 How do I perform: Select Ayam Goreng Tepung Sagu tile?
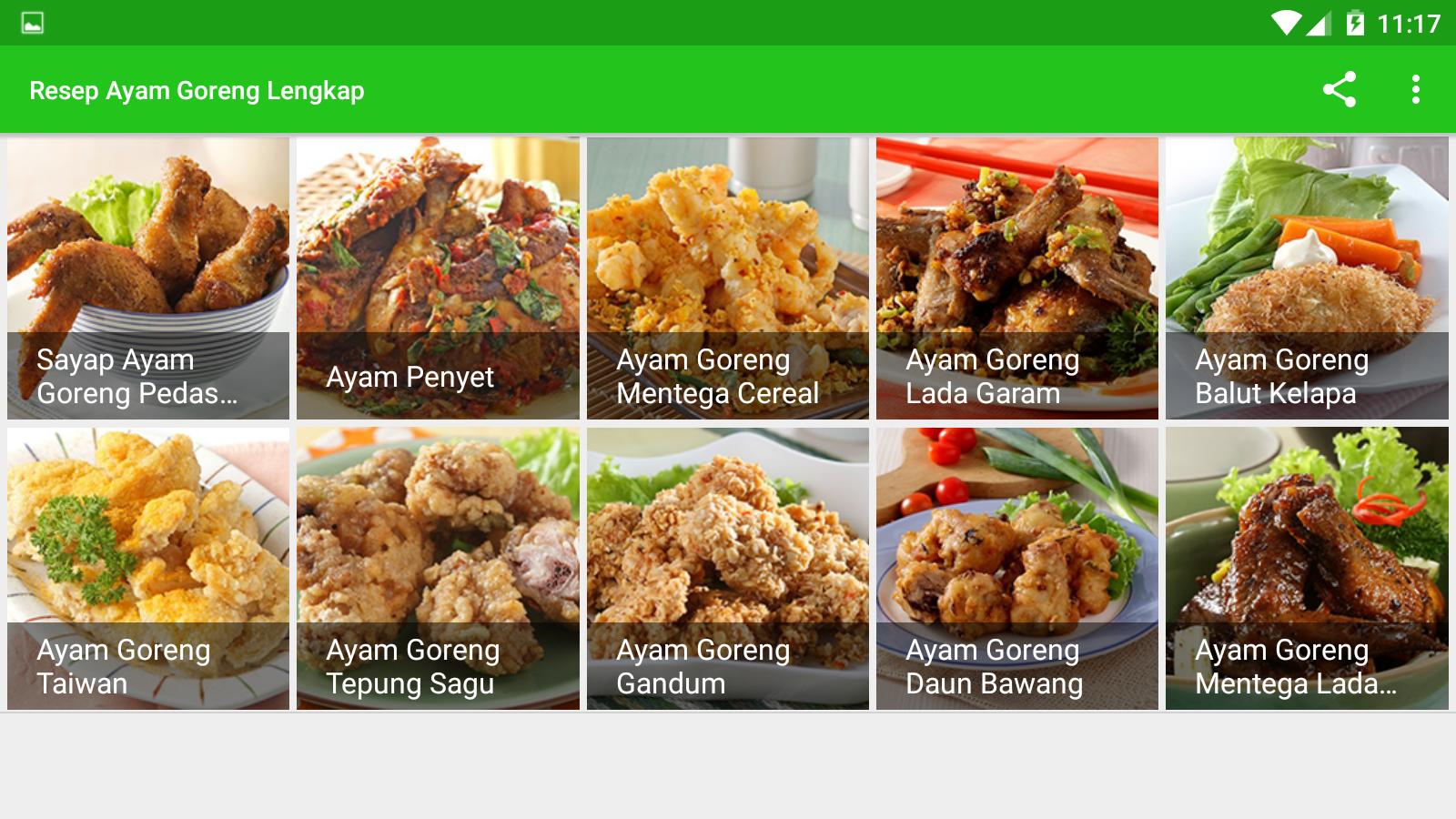click(438, 569)
